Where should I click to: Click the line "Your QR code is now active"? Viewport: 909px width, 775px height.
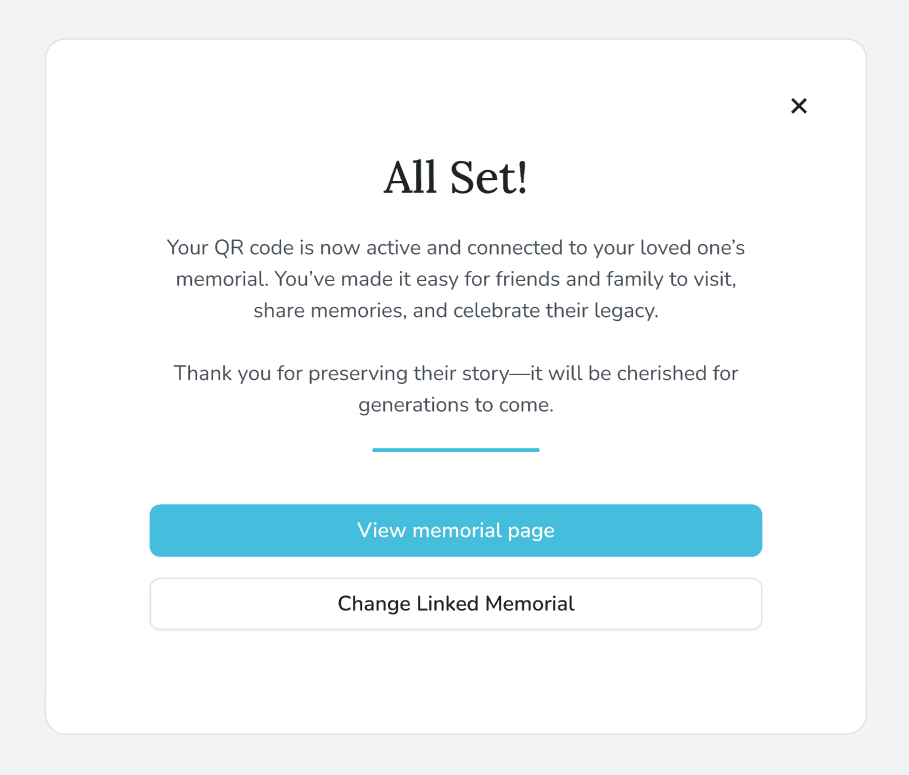[x=456, y=246]
